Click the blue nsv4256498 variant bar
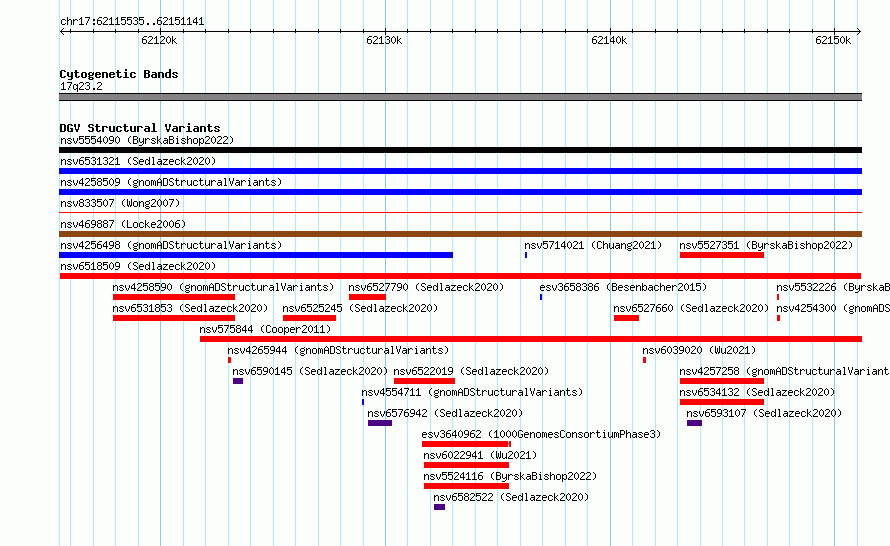The width and height of the screenshot is (890, 546). coord(256,255)
